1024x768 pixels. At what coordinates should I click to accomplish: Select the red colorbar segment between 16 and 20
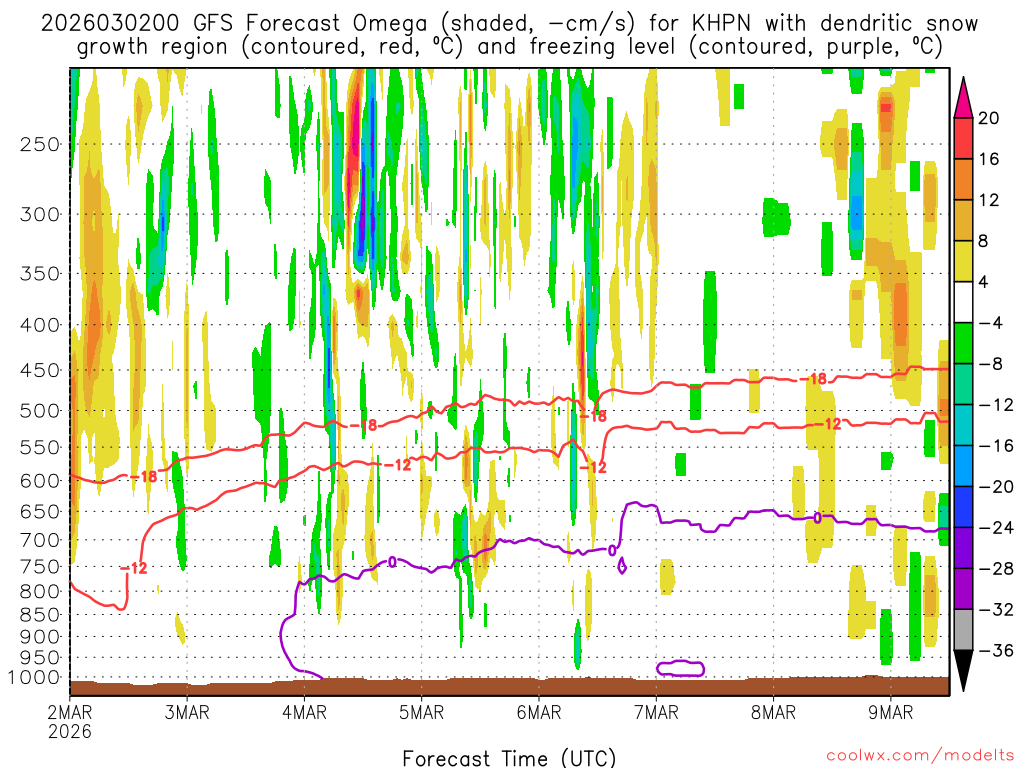tap(964, 138)
